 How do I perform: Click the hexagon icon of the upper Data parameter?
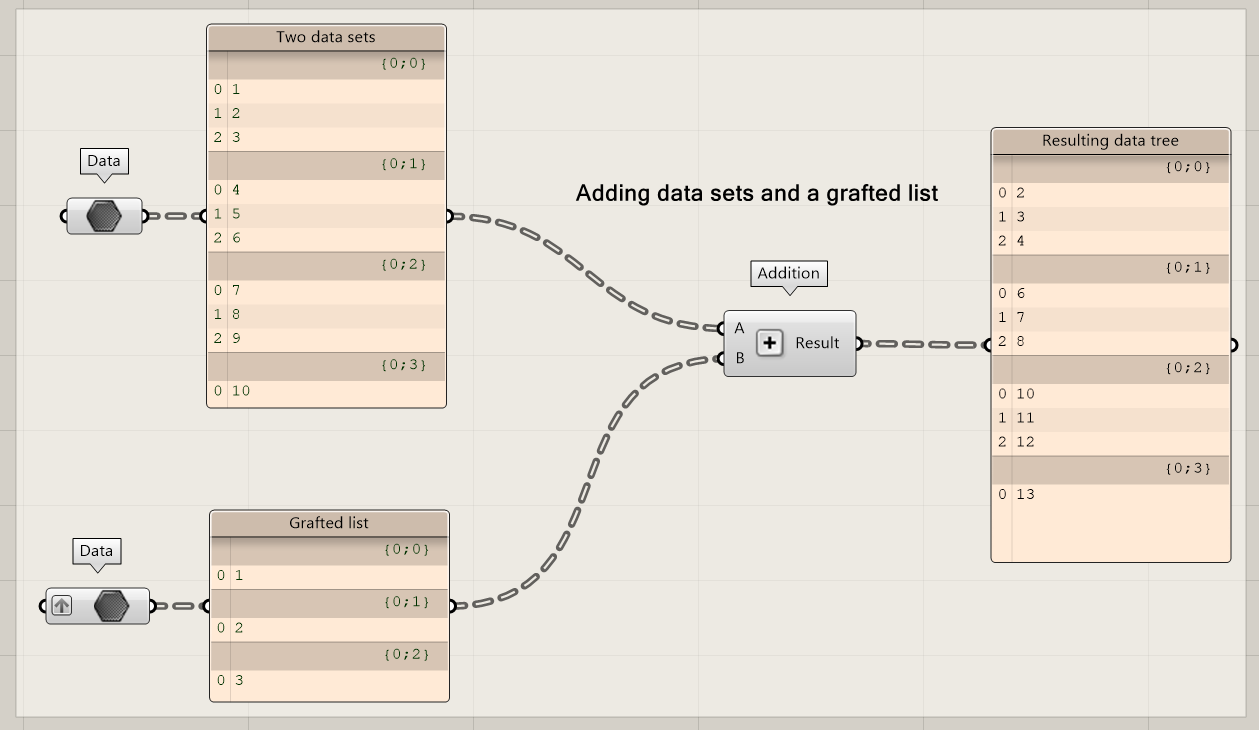(x=104, y=216)
